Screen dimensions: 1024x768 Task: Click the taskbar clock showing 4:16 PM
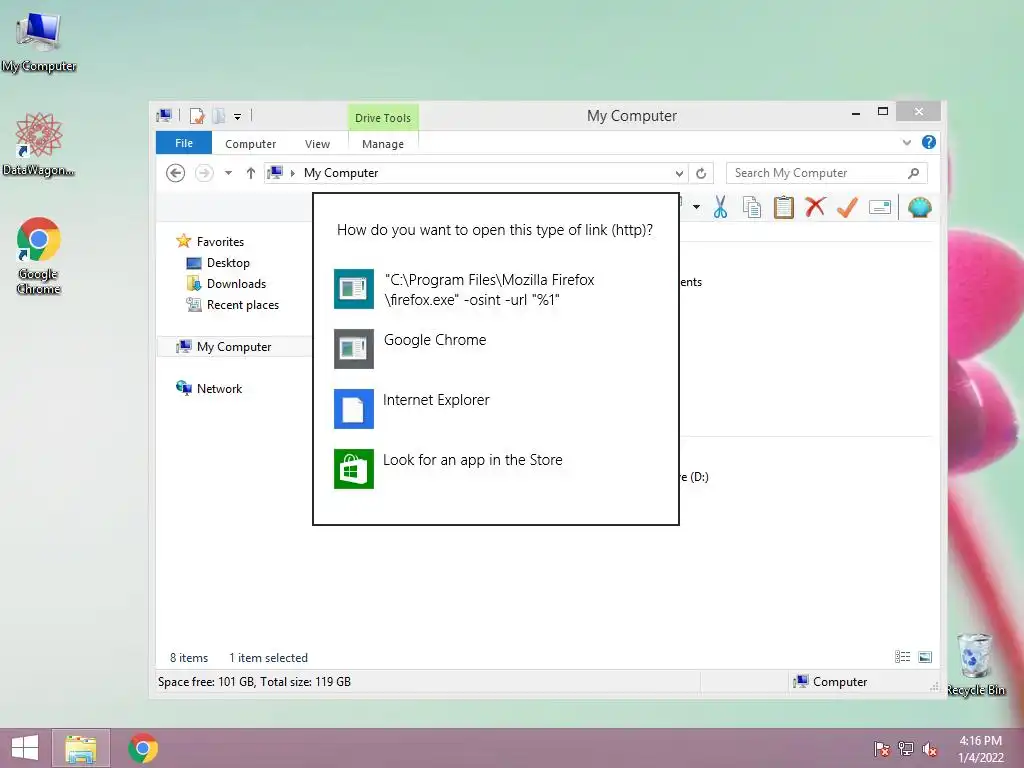pos(981,749)
